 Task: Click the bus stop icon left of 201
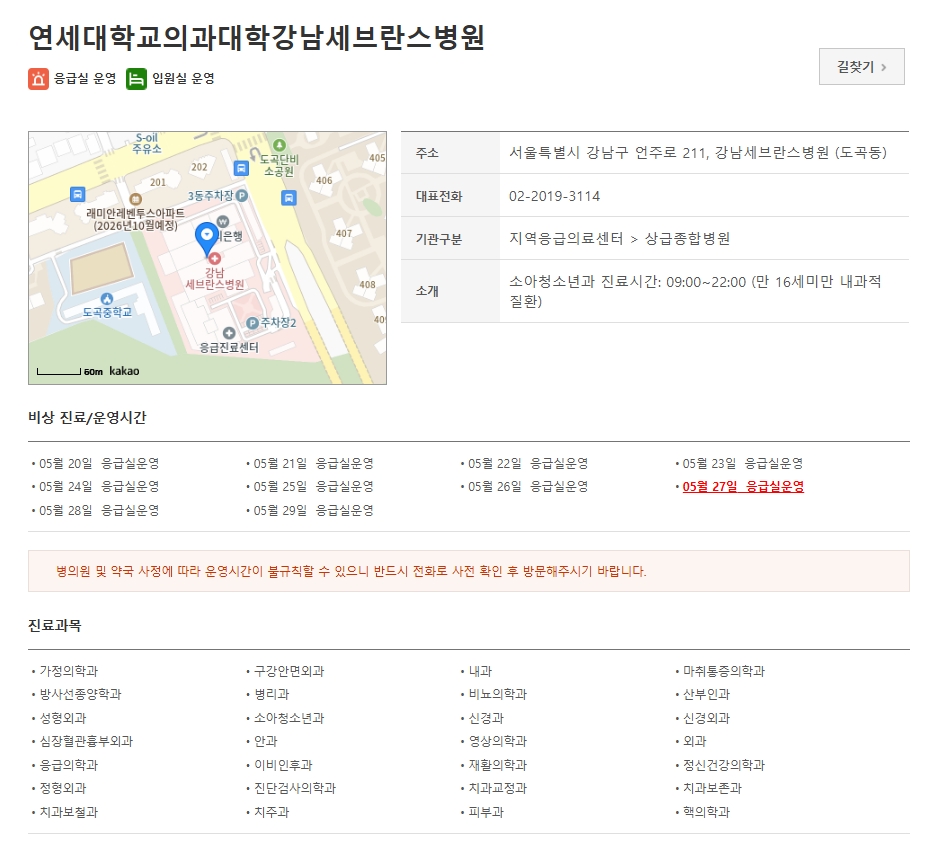(77, 194)
